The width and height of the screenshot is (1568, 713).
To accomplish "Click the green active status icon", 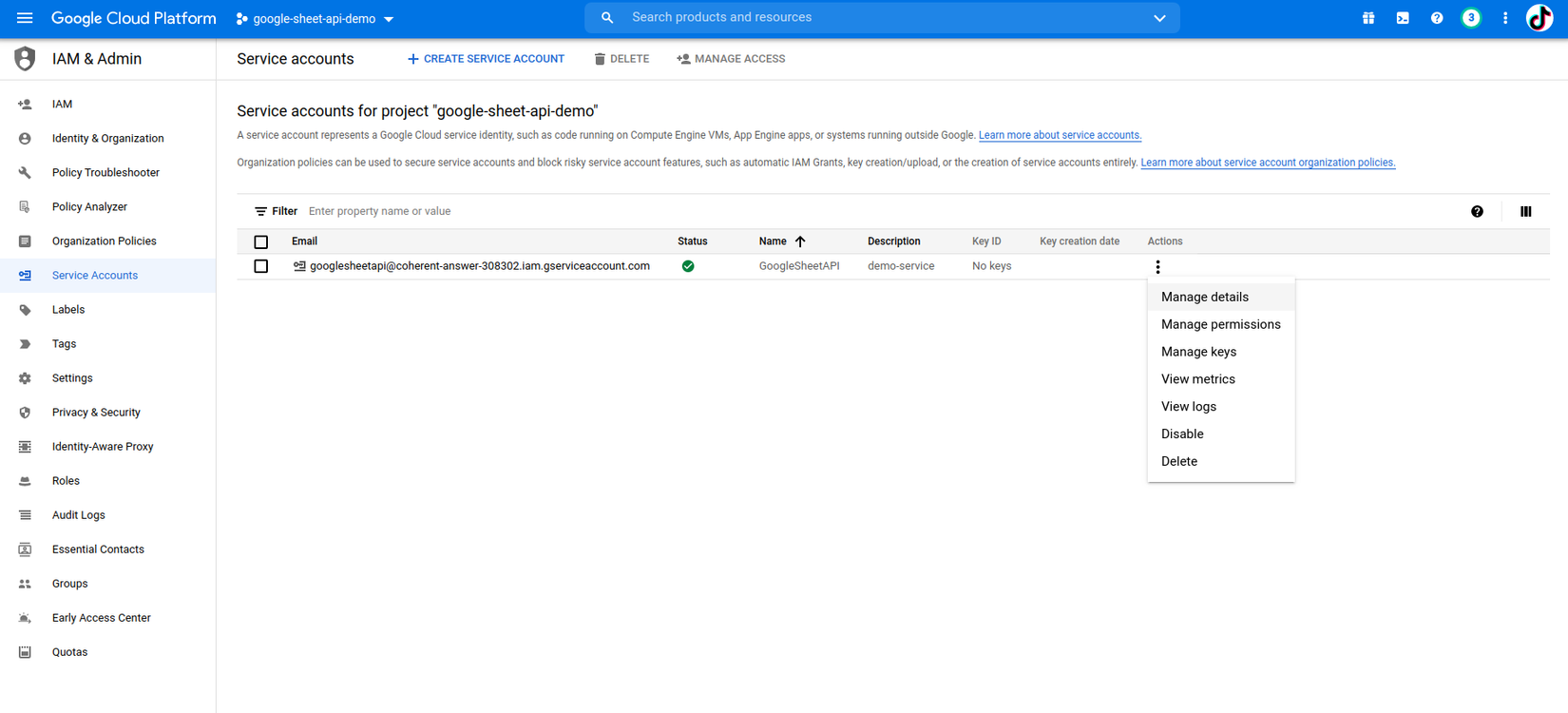I will click(688, 266).
